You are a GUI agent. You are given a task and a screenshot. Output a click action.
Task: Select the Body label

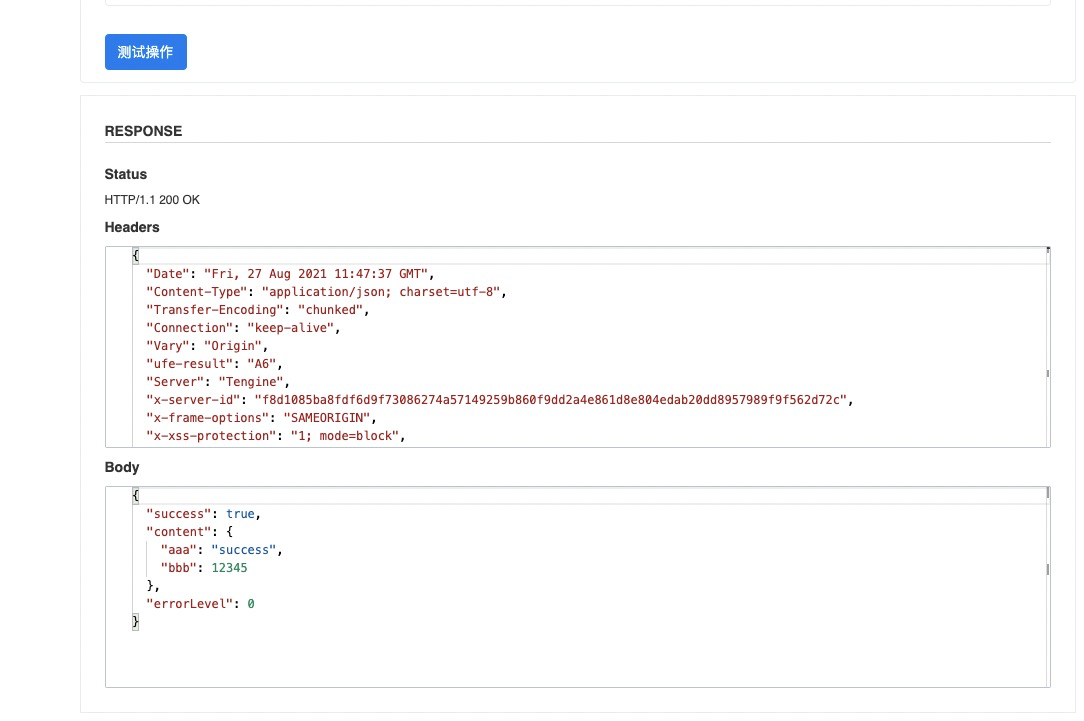pyautogui.click(x=122, y=467)
